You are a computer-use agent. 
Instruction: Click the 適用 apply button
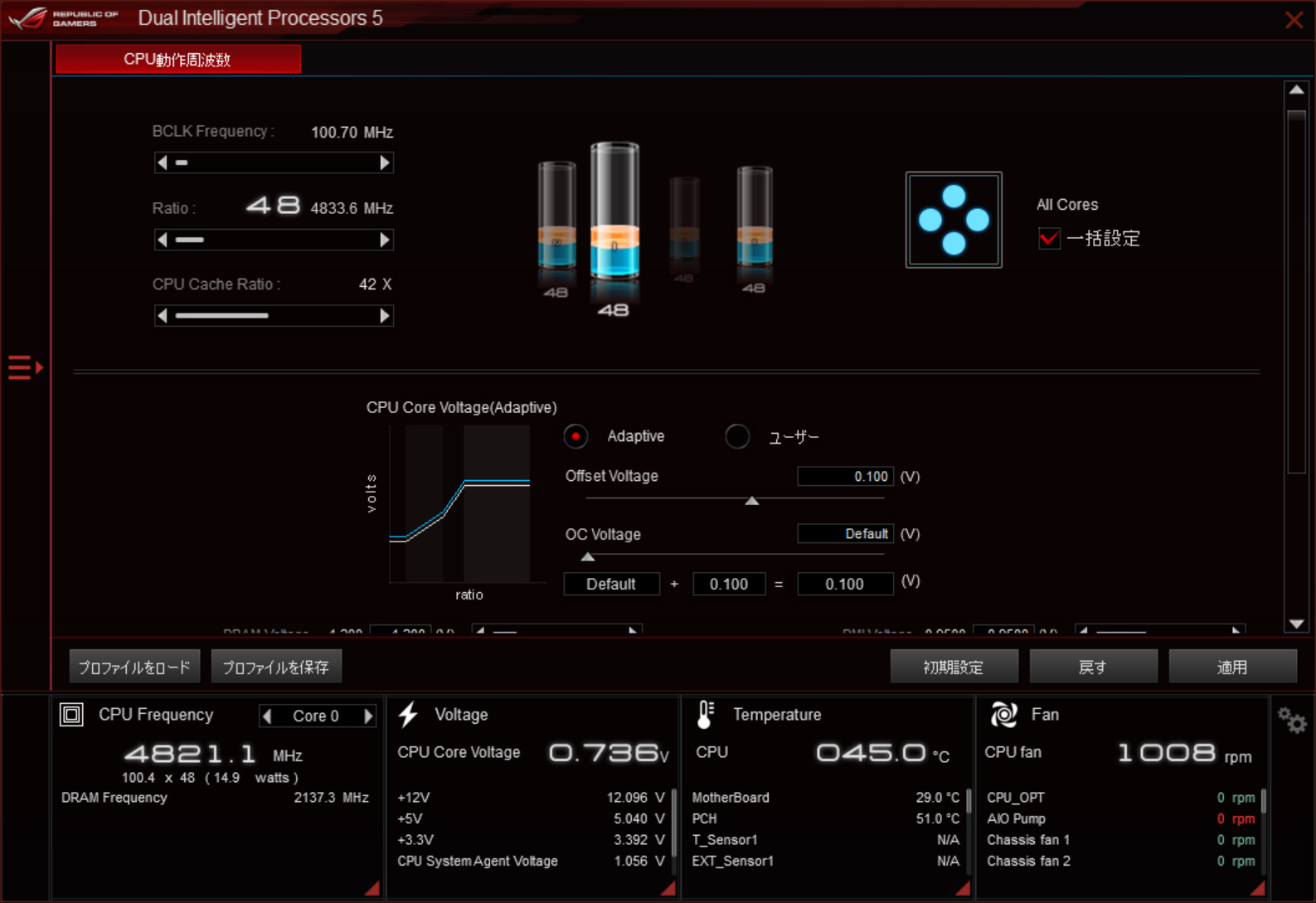tap(1232, 667)
